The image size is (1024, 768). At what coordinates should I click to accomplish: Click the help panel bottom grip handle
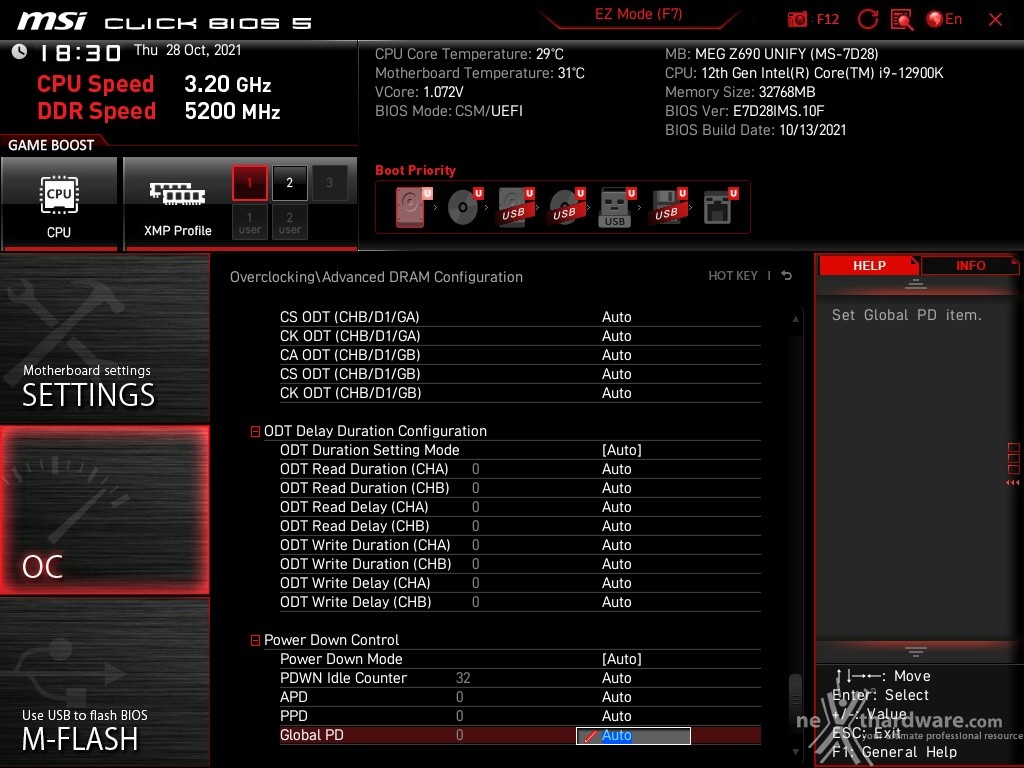(916, 651)
